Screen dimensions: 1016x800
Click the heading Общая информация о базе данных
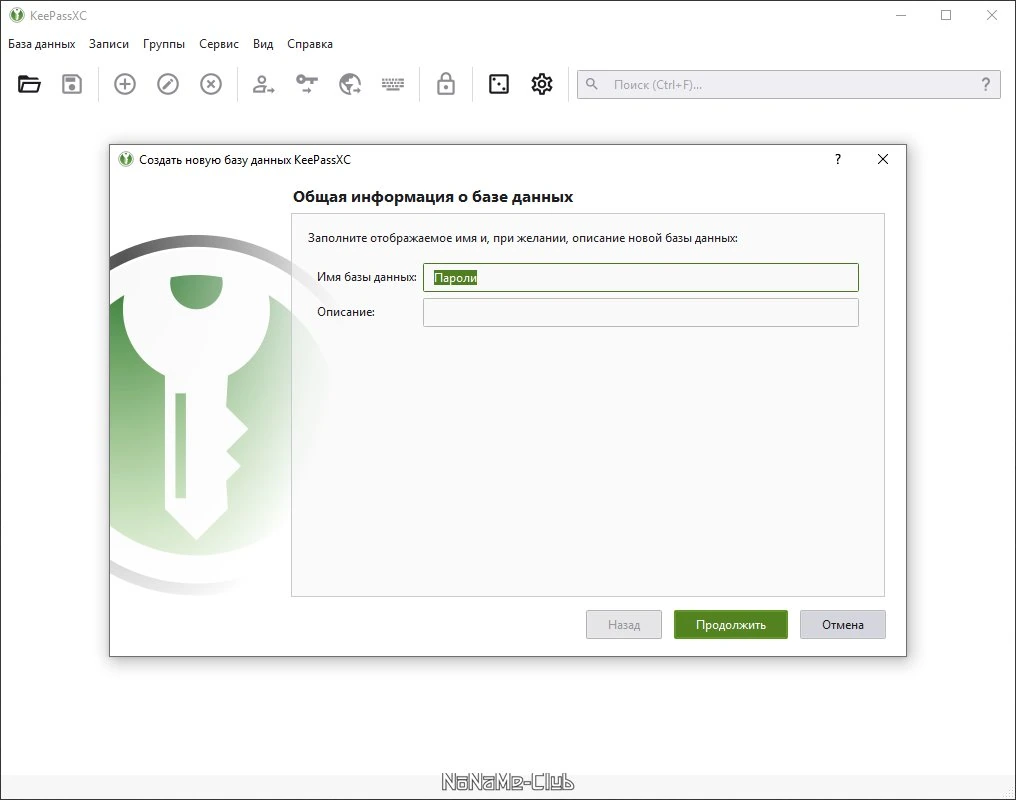433,197
